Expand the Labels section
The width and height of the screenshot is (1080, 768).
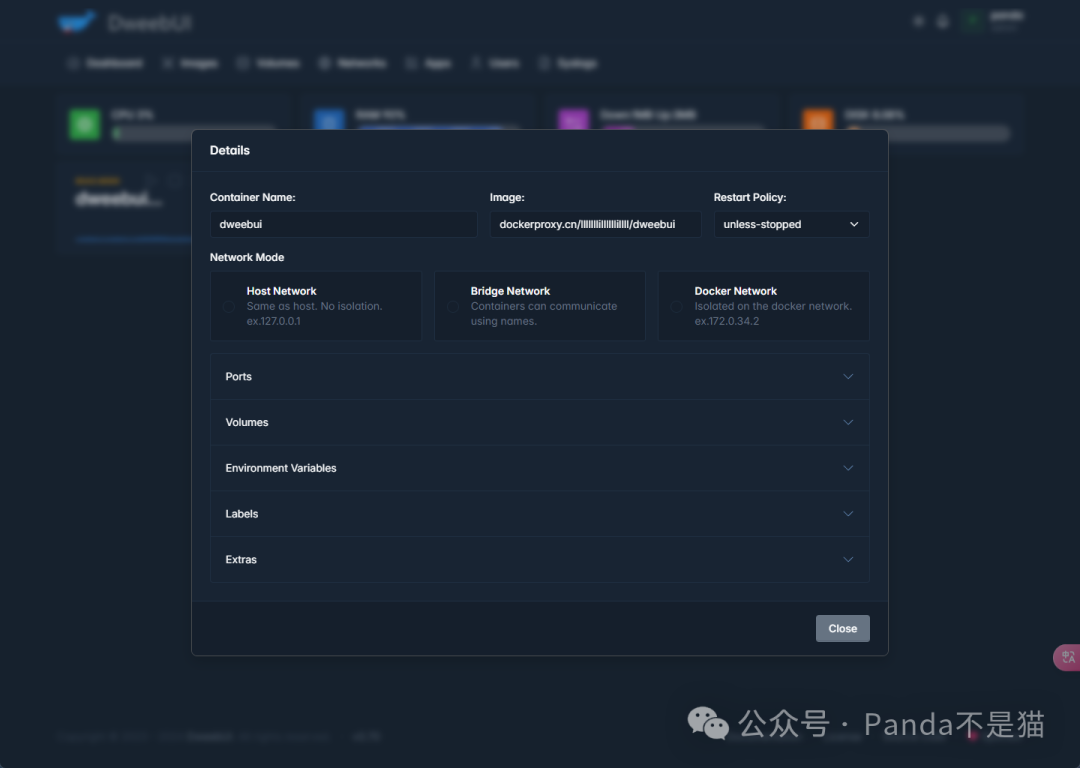click(539, 514)
